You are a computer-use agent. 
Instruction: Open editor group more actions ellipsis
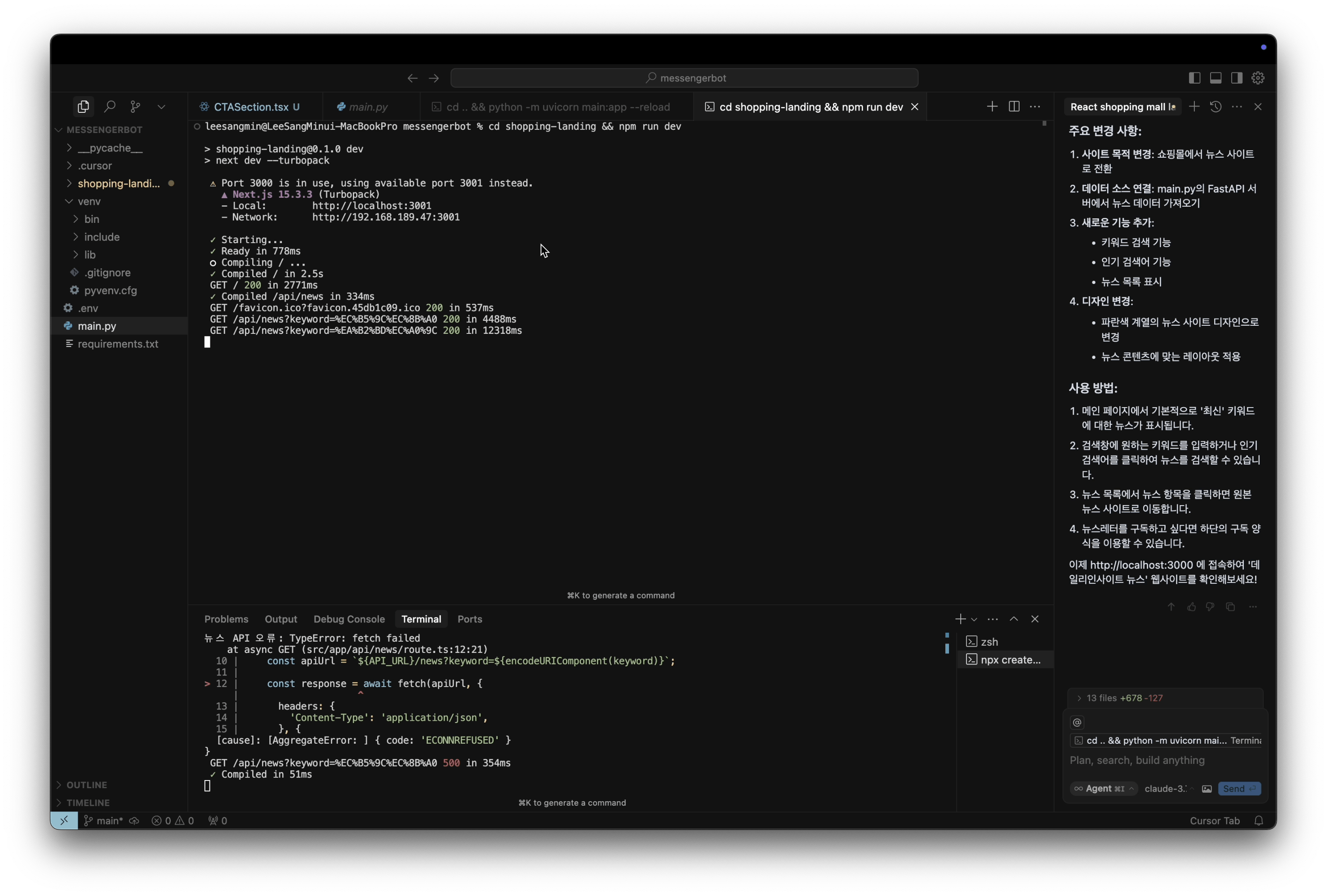tap(1035, 107)
